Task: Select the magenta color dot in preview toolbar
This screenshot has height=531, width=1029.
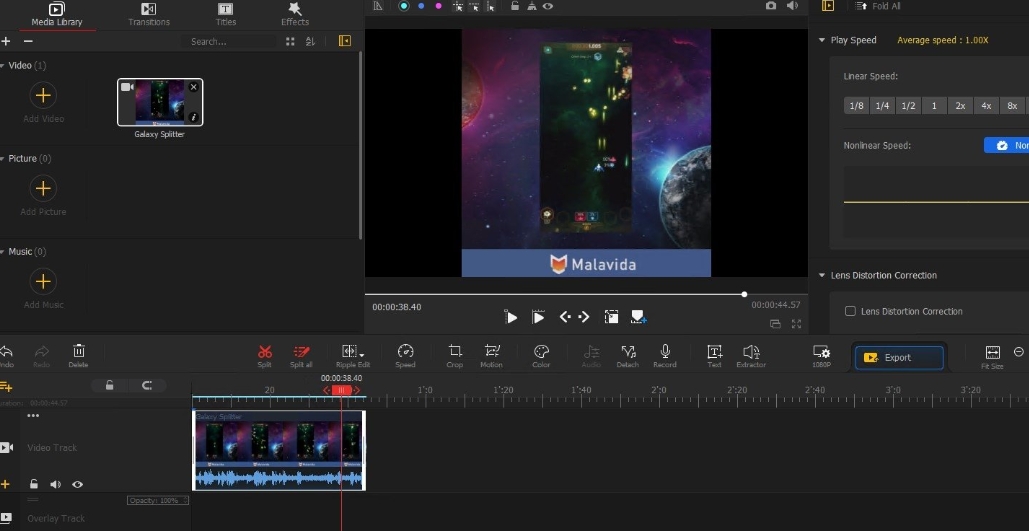Action: pos(438,6)
